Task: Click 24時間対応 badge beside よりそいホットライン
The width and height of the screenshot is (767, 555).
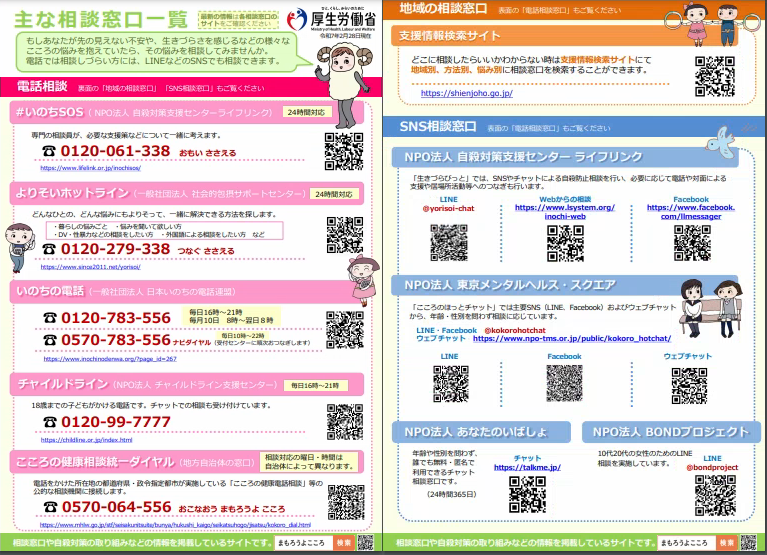Action: tap(334, 194)
